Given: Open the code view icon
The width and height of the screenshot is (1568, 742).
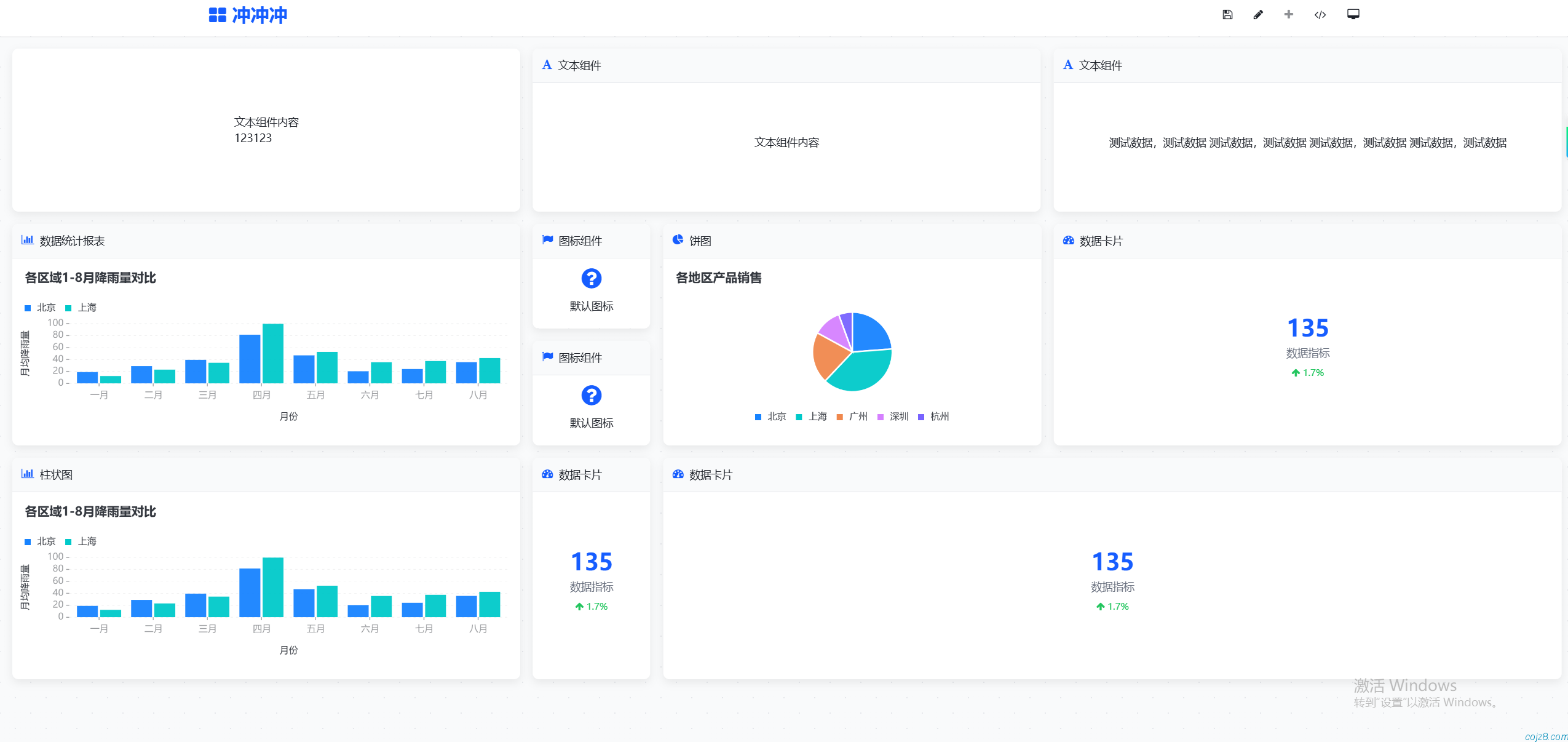Looking at the screenshot, I should pos(1320,15).
